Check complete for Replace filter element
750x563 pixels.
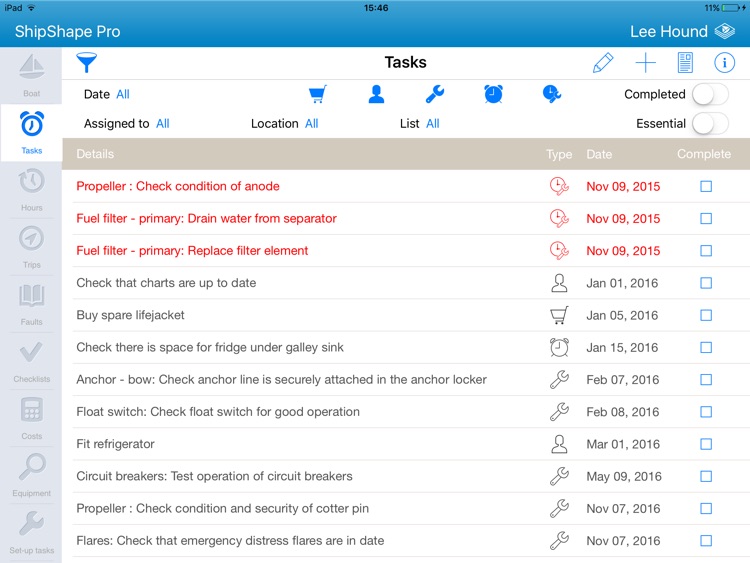[706, 251]
